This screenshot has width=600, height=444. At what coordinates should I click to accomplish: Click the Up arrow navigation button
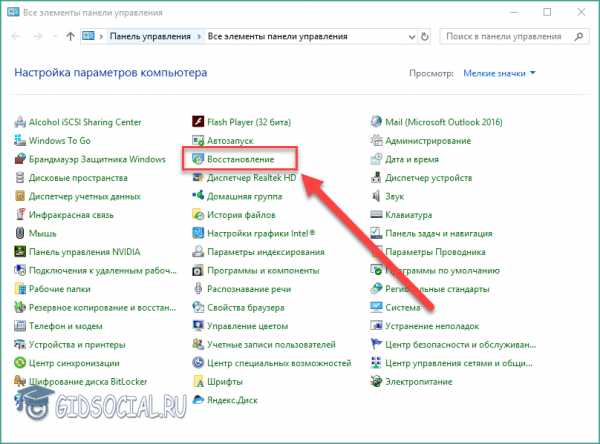tap(70, 37)
